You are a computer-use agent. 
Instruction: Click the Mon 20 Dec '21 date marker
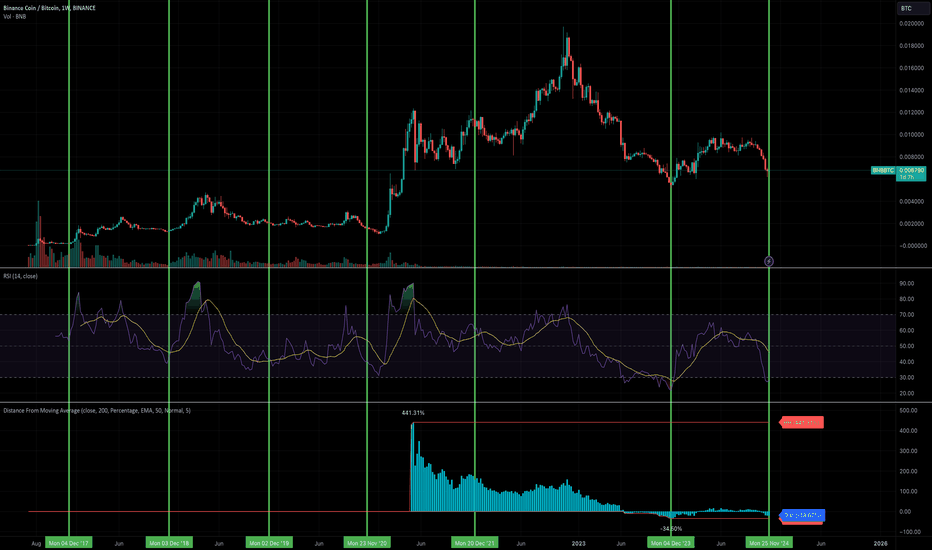[474, 543]
